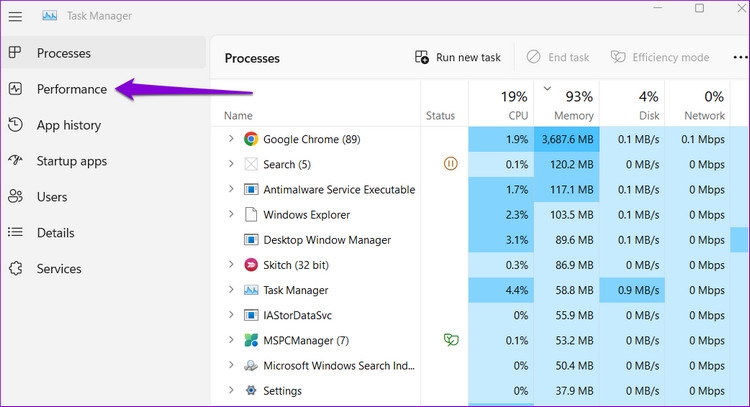
Task: Expand the Antimalware Service Executable group
Action: click(231, 189)
